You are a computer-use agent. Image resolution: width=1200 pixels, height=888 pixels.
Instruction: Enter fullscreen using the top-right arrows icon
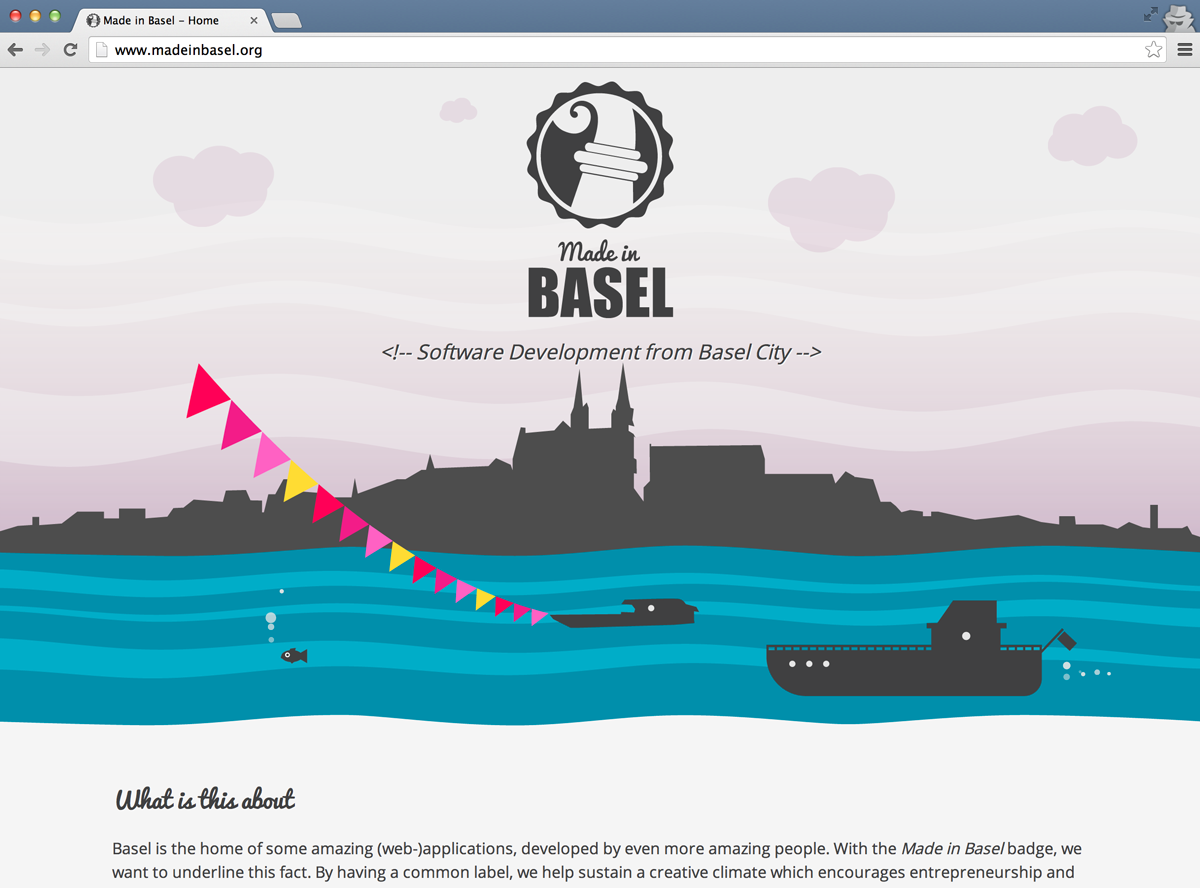(x=1150, y=14)
